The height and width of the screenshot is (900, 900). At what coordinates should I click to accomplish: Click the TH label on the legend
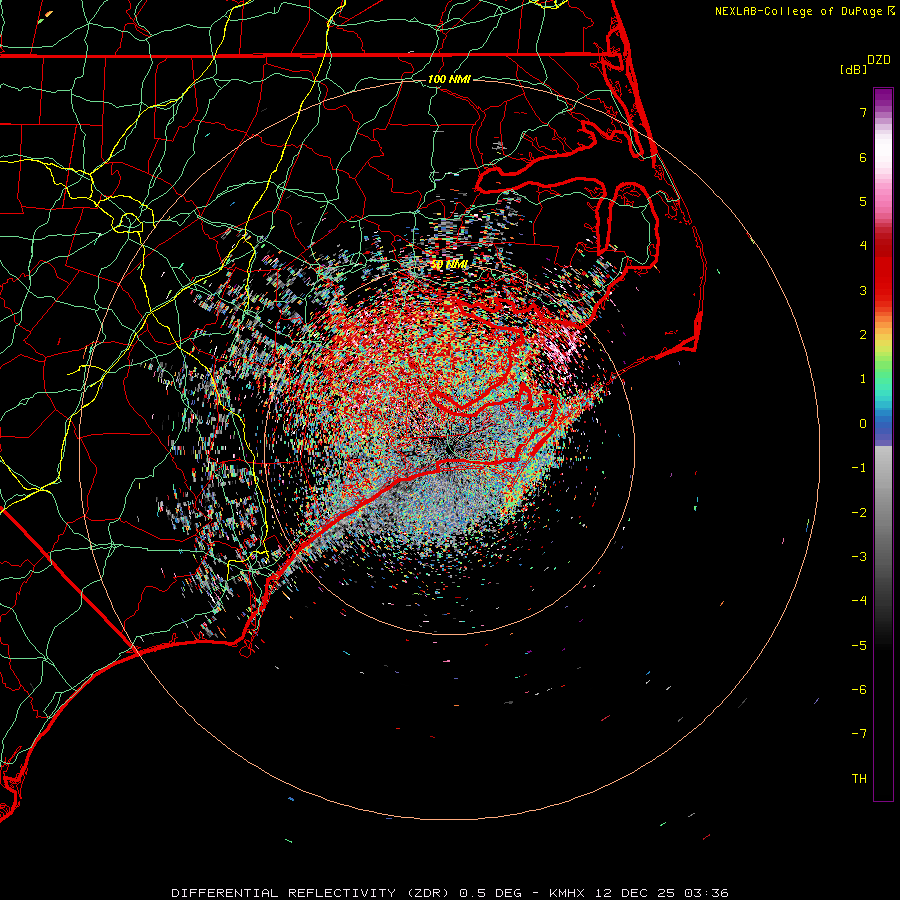pos(859,779)
